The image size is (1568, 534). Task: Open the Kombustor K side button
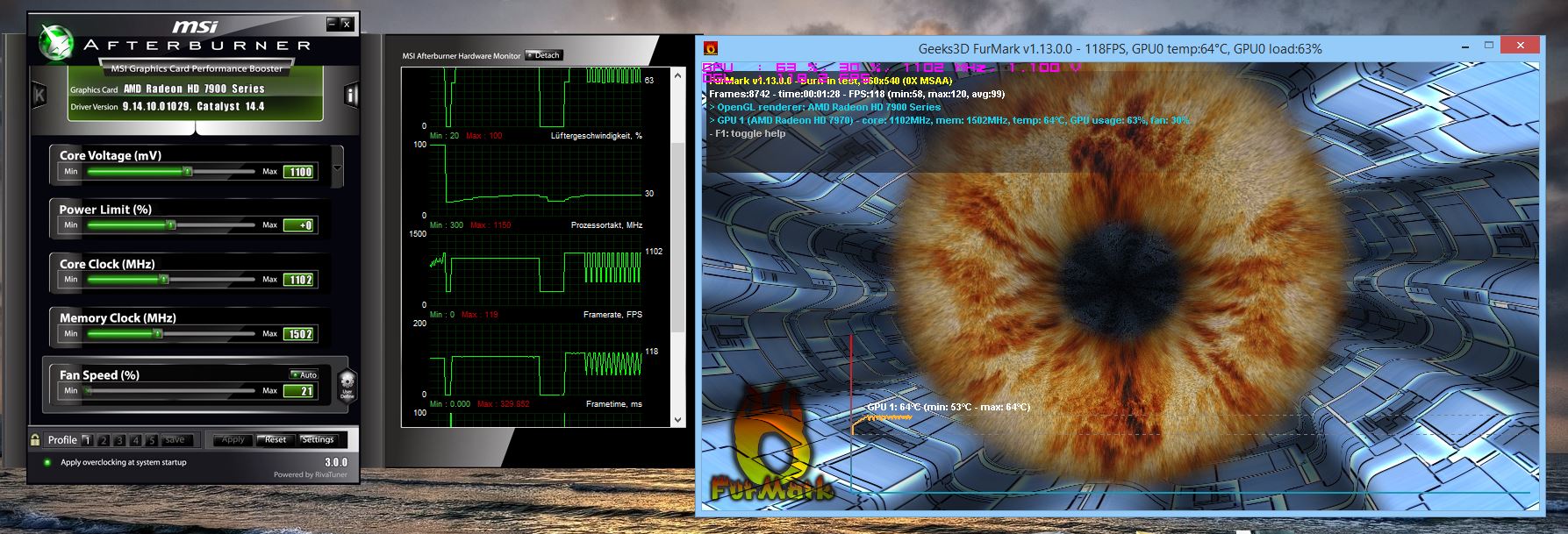click(x=39, y=94)
